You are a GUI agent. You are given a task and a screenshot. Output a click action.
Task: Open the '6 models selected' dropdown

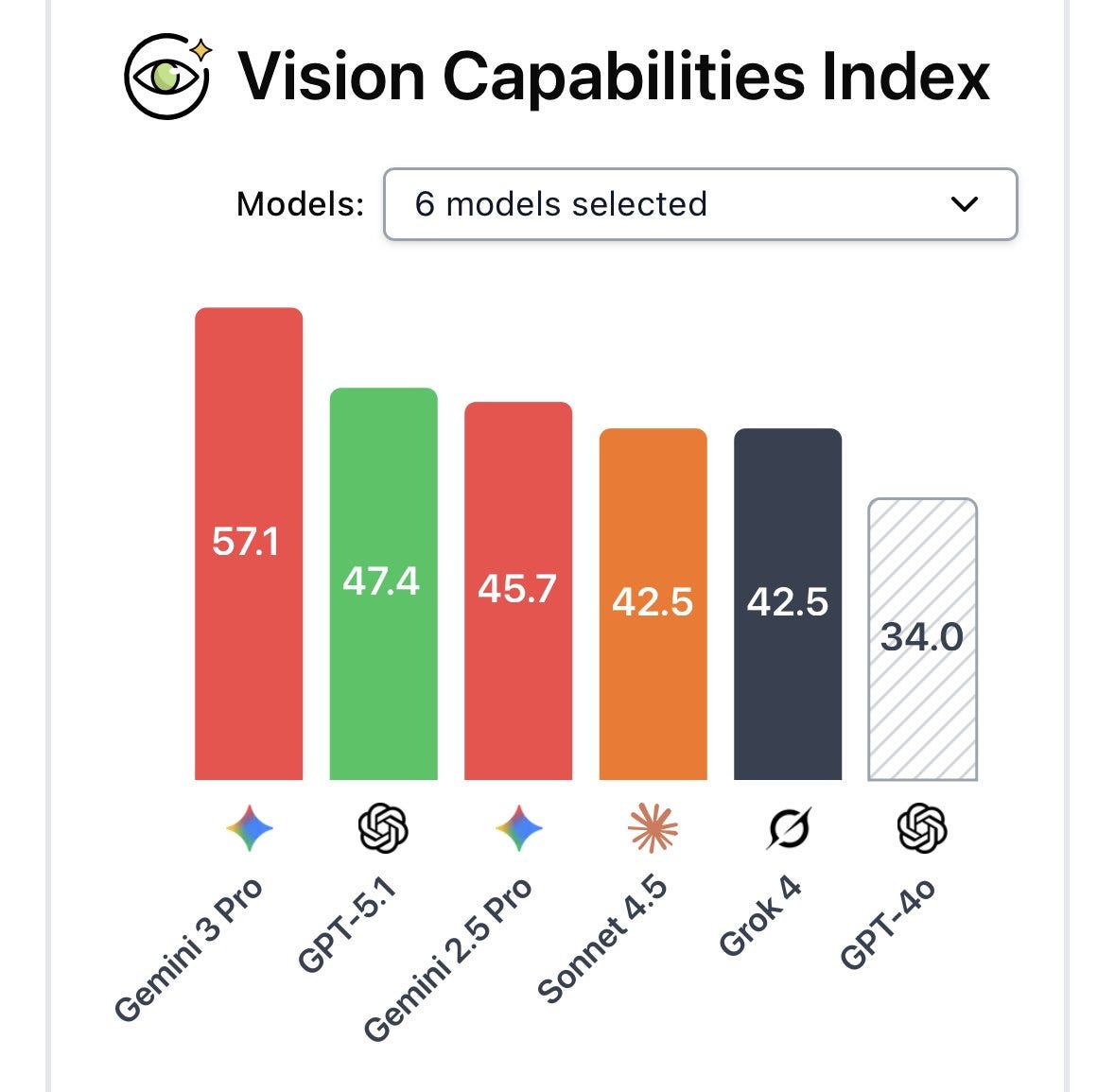point(701,204)
